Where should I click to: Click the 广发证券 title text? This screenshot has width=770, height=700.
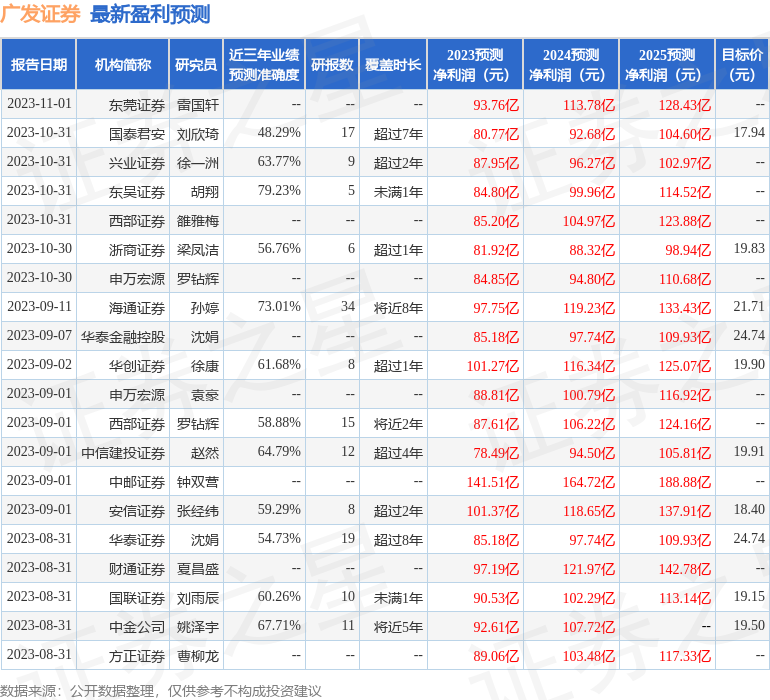(40, 14)
